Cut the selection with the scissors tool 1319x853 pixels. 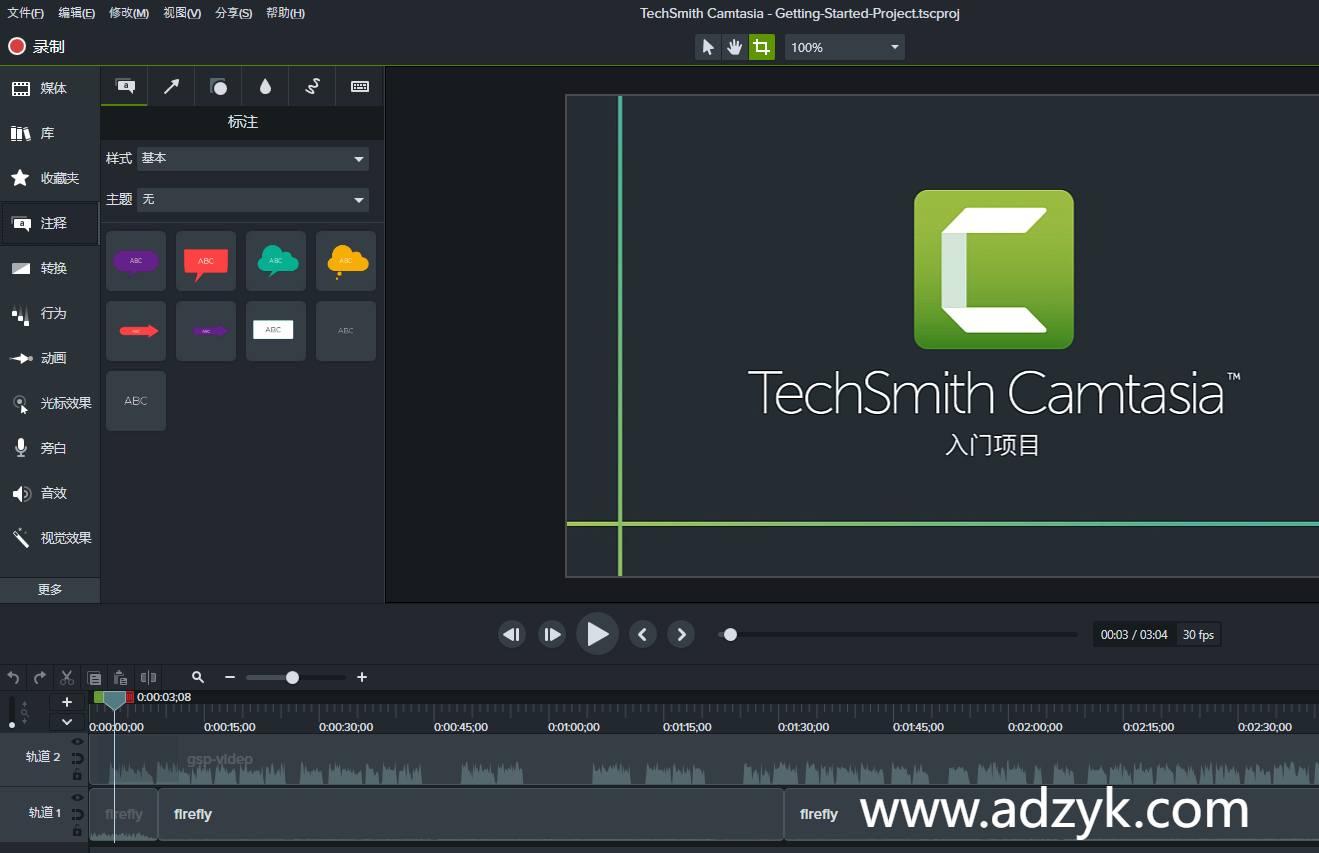tap(66, 677)
